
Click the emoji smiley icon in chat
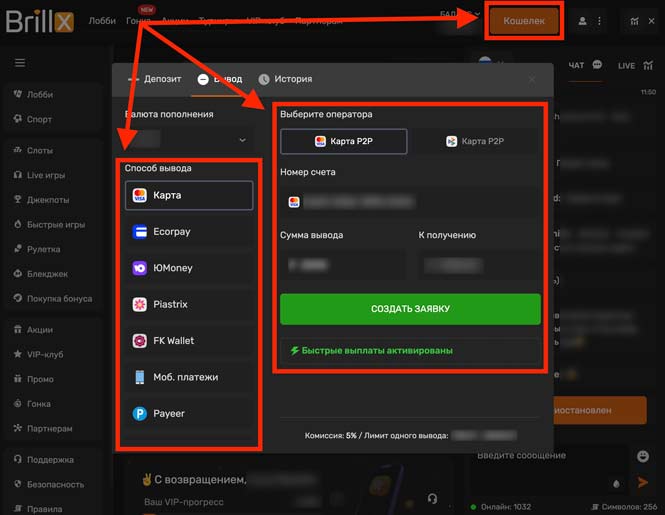643,456
